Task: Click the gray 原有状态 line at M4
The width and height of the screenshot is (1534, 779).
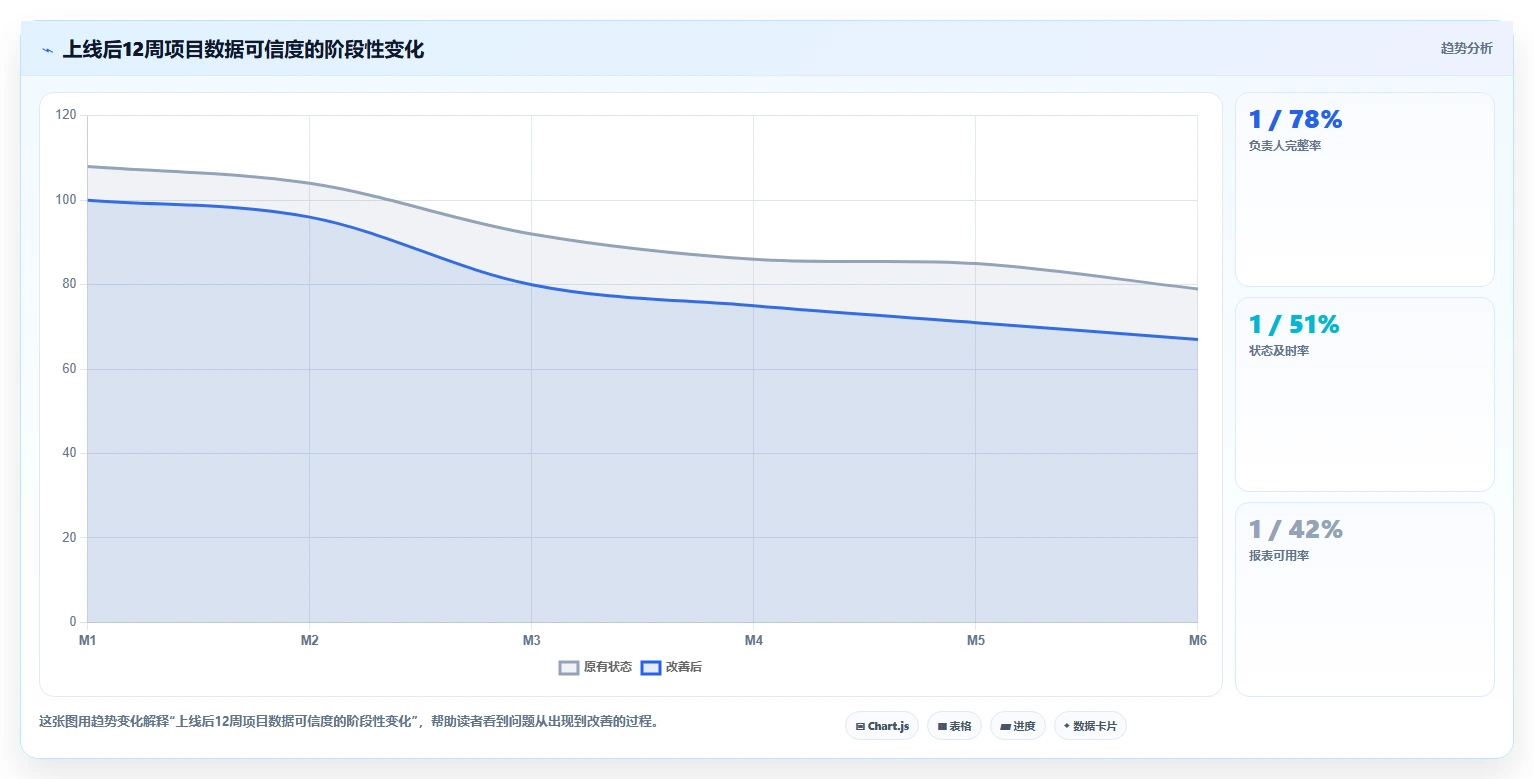Action: pyautogui.click(x=753, y=259)
